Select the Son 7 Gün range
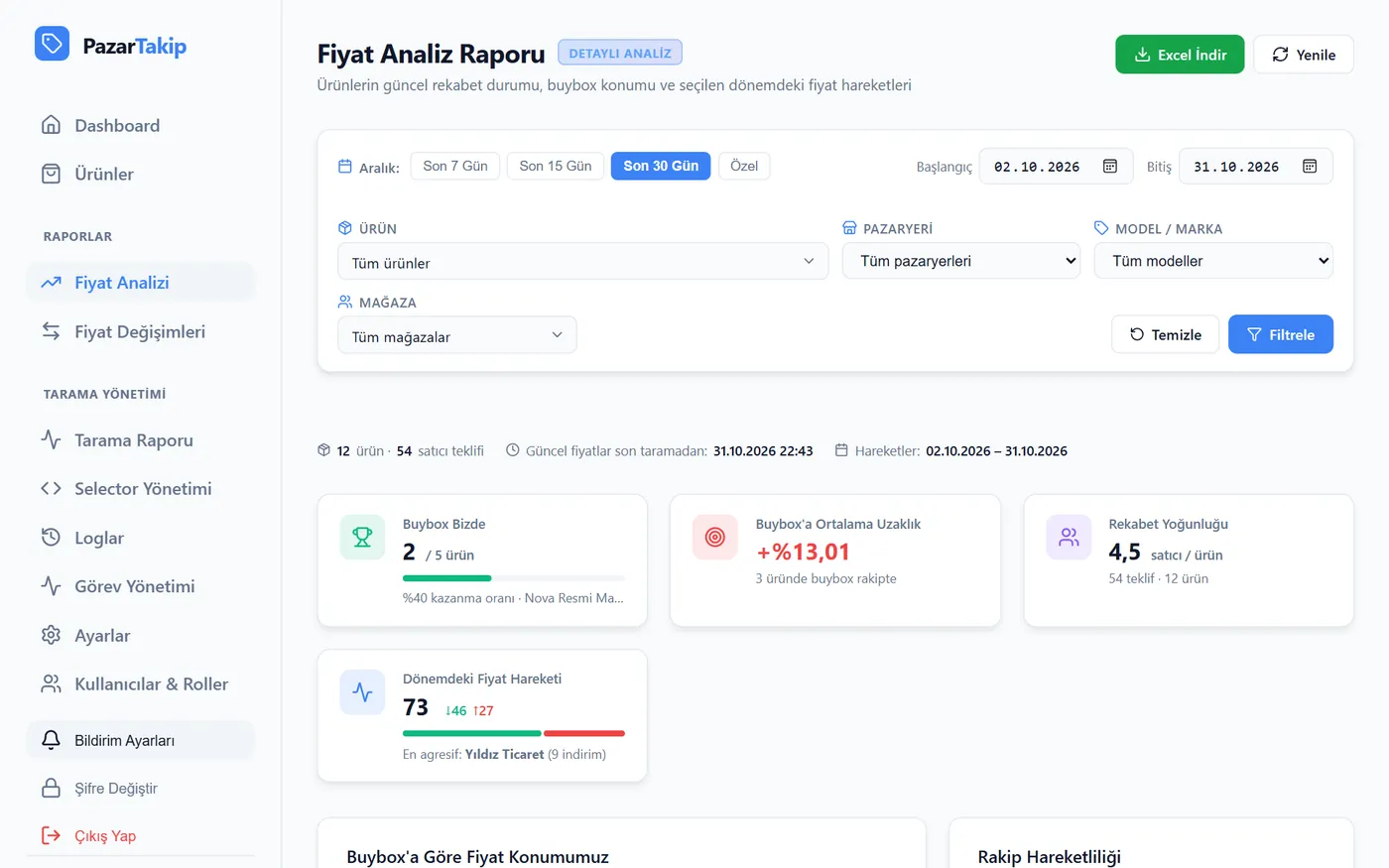 455,166
